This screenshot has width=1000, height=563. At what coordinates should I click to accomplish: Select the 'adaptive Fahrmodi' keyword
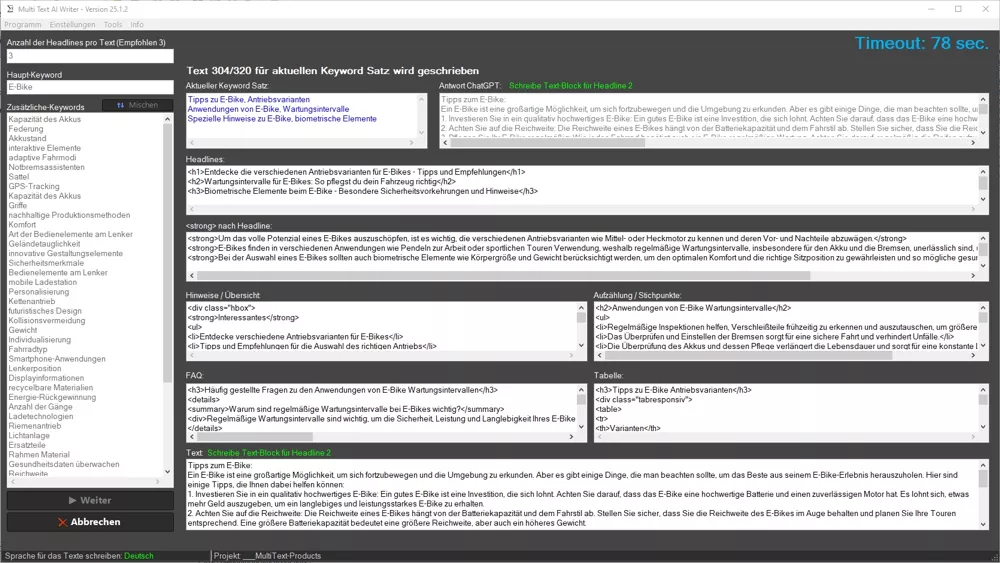[x=42, y=157]
